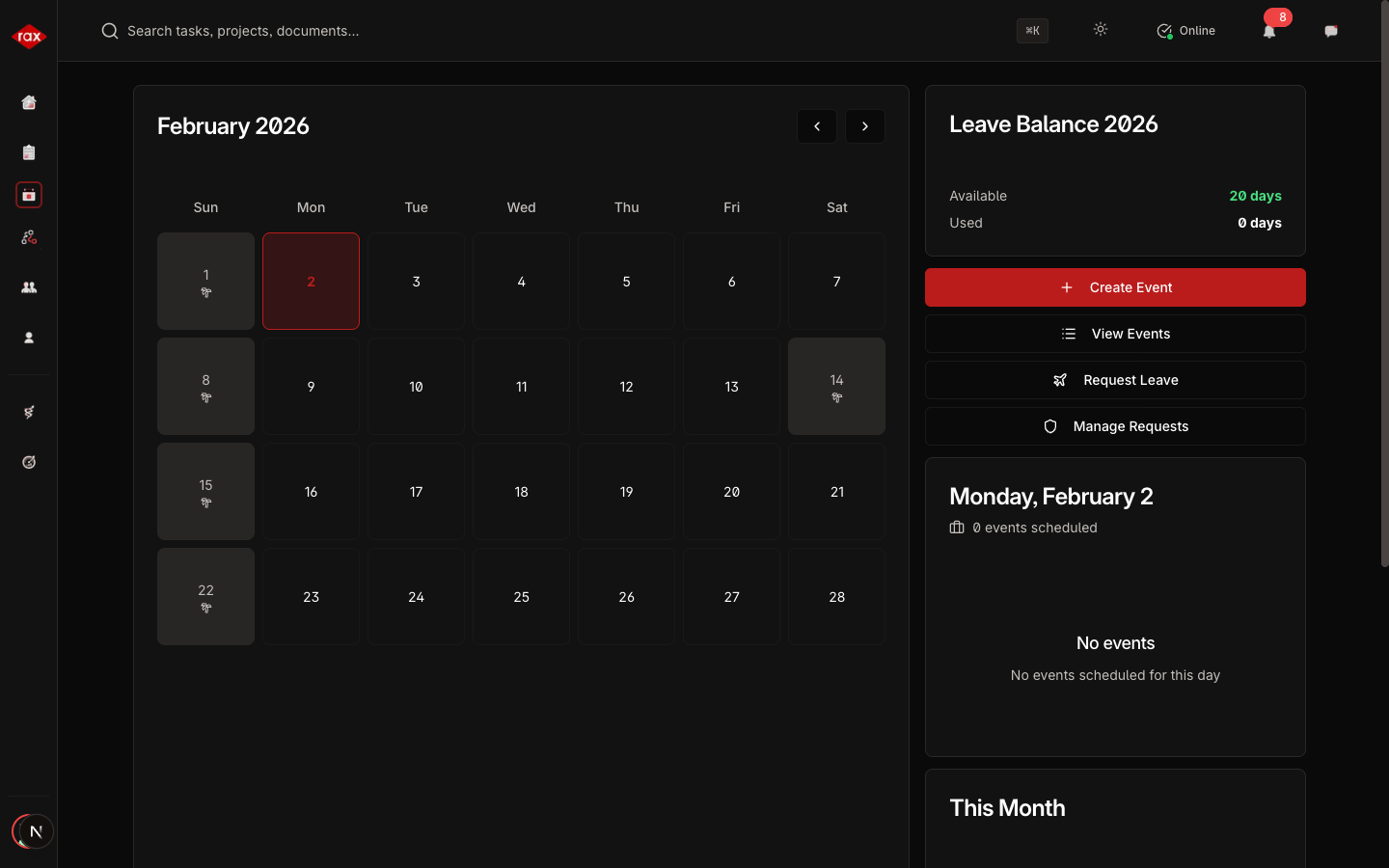Select February 19 on the calendar
Viewport: 1389px width, 868px height.
[x=626, y=492]
